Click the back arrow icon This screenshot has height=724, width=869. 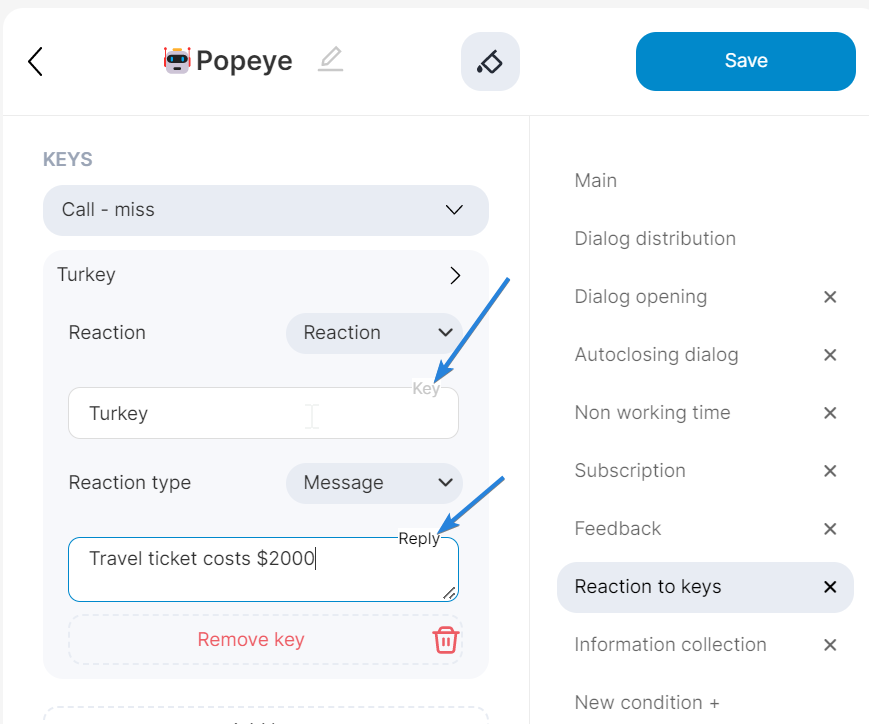[35, 62]
